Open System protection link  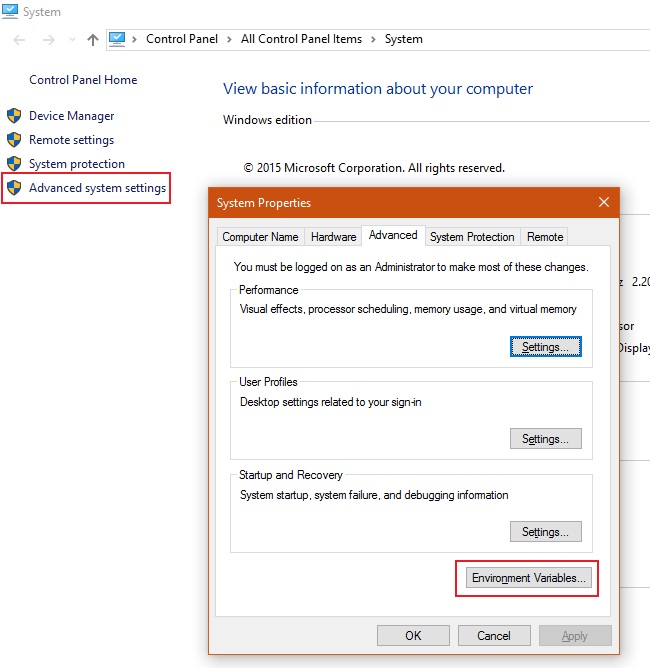tap(77, 164)
